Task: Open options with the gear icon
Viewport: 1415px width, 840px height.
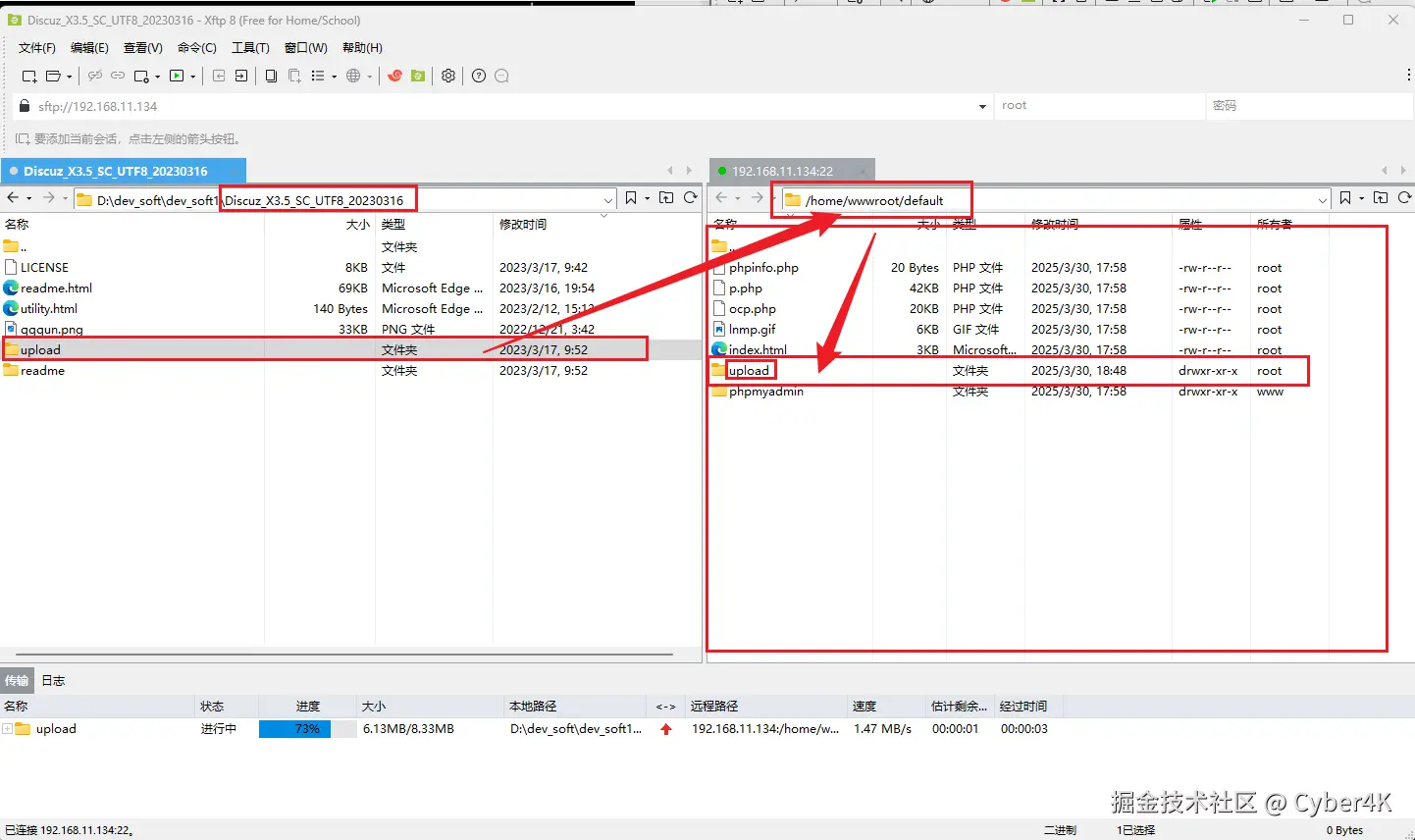Action: (448, 76)
